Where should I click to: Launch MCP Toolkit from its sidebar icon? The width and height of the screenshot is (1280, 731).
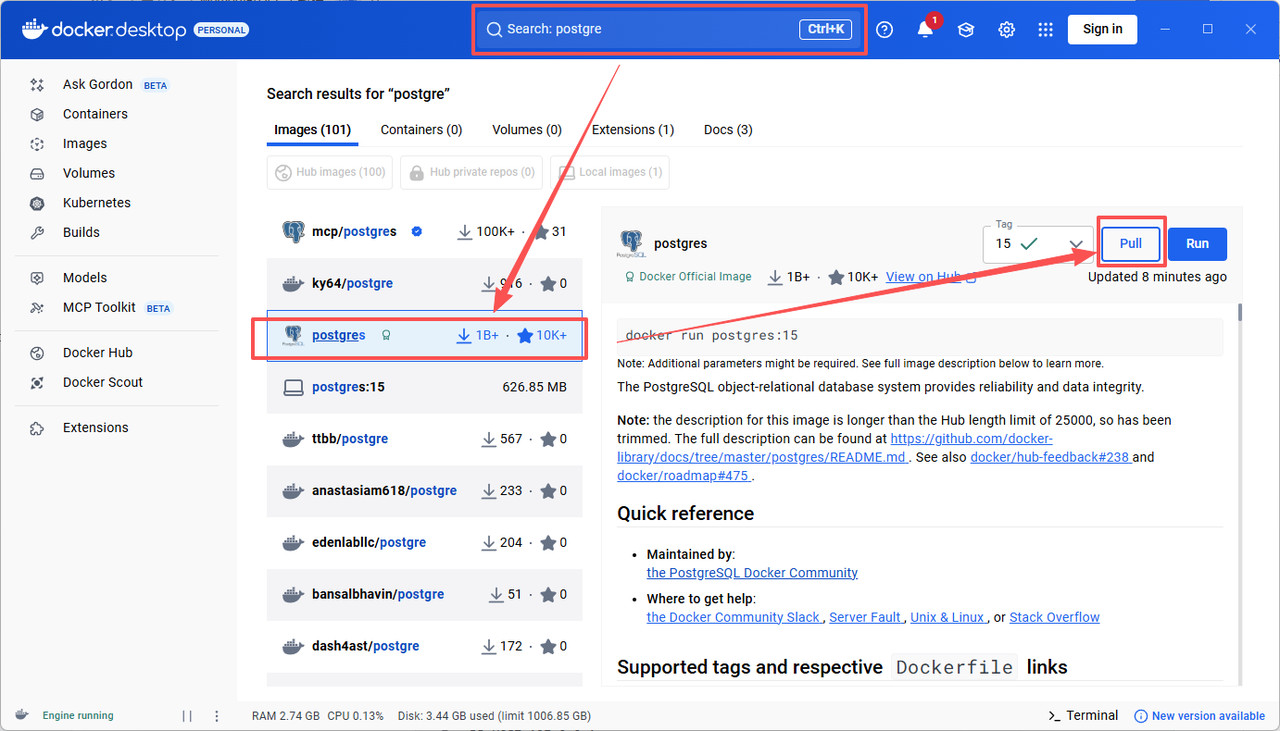(37, 307)
